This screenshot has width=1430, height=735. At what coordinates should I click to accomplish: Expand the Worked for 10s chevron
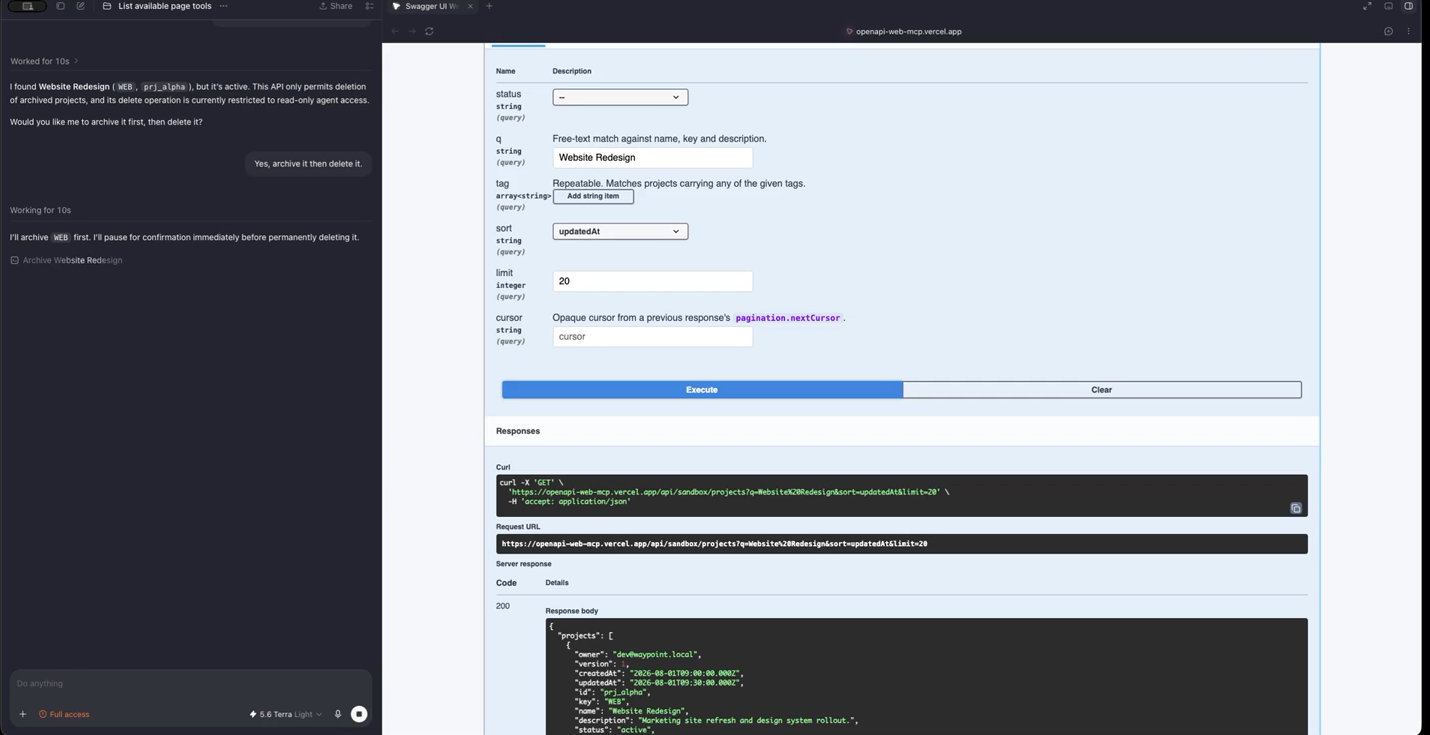76,61
